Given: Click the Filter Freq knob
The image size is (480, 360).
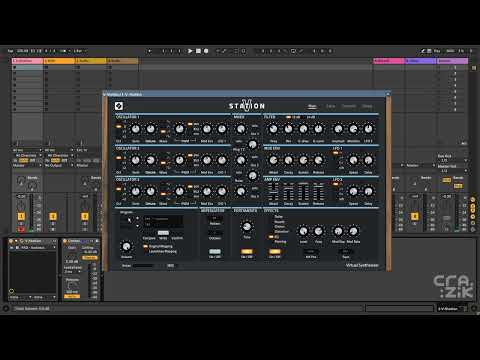Looking at the screenshot, I should coord(273,129).
